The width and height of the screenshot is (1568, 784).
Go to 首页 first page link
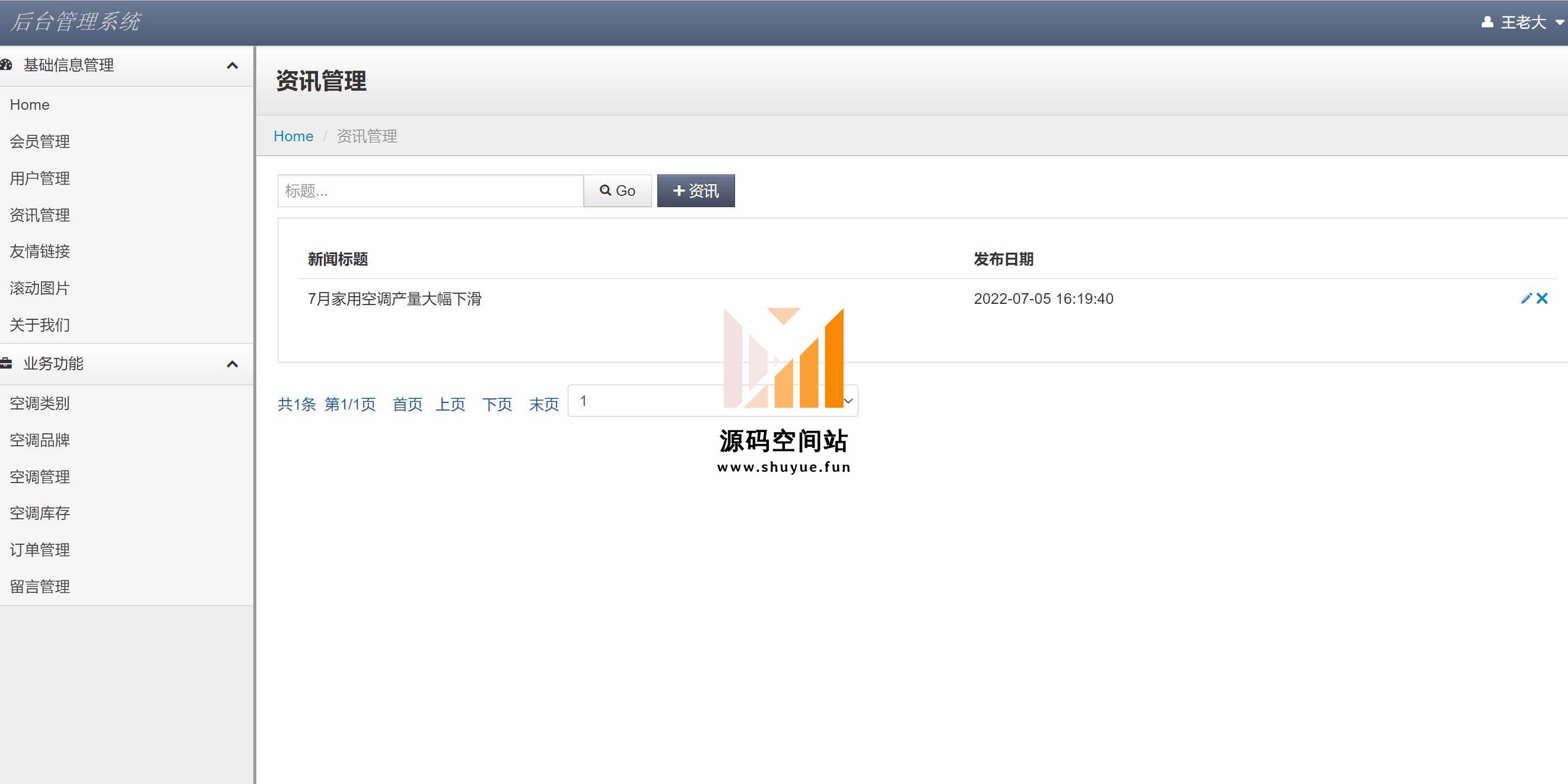[x=407, y=404]
